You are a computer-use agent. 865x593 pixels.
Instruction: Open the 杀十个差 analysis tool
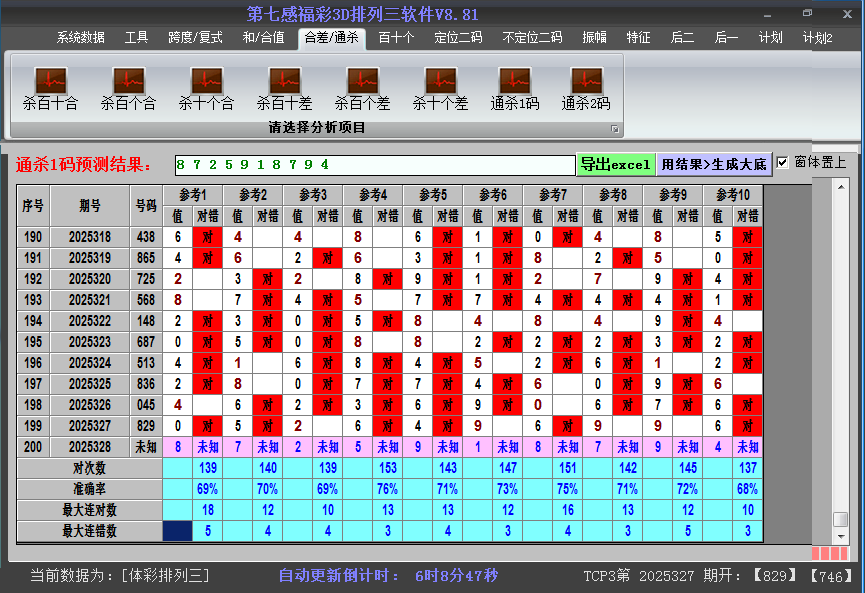click(x=439, y=85)
